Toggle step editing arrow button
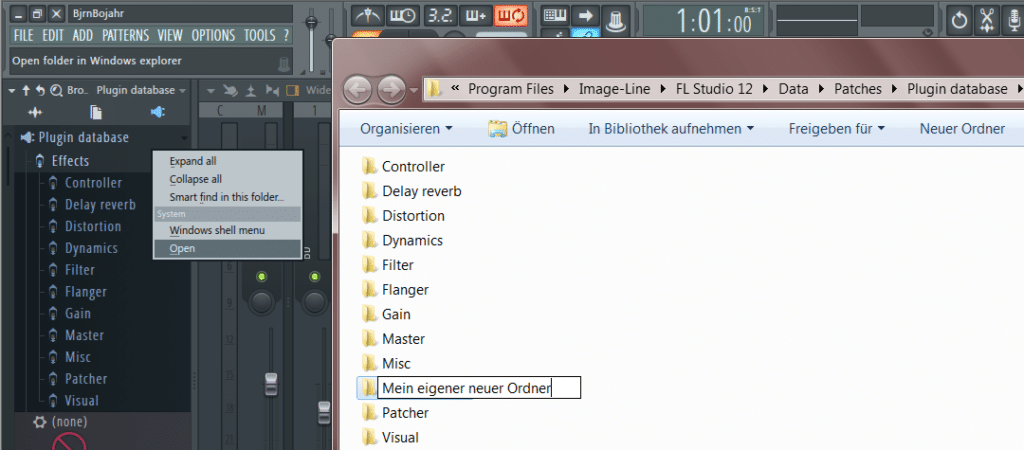1024x450 pixels. coord(585,15)
